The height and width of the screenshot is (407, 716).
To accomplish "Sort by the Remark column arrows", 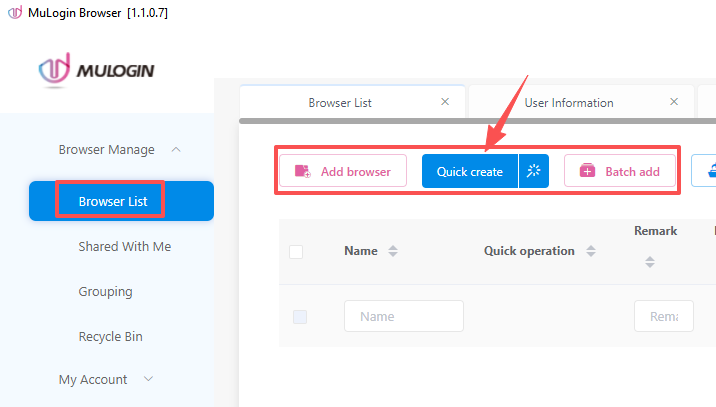I will [x=650, y=262].
